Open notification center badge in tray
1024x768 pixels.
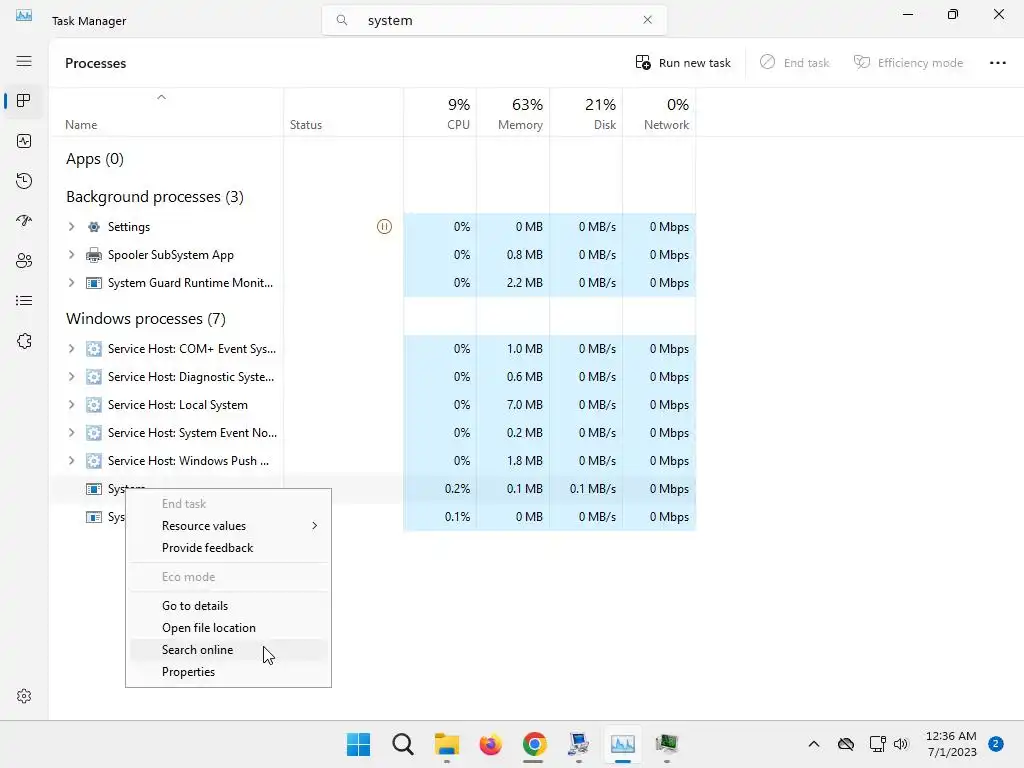coord(996,744)
